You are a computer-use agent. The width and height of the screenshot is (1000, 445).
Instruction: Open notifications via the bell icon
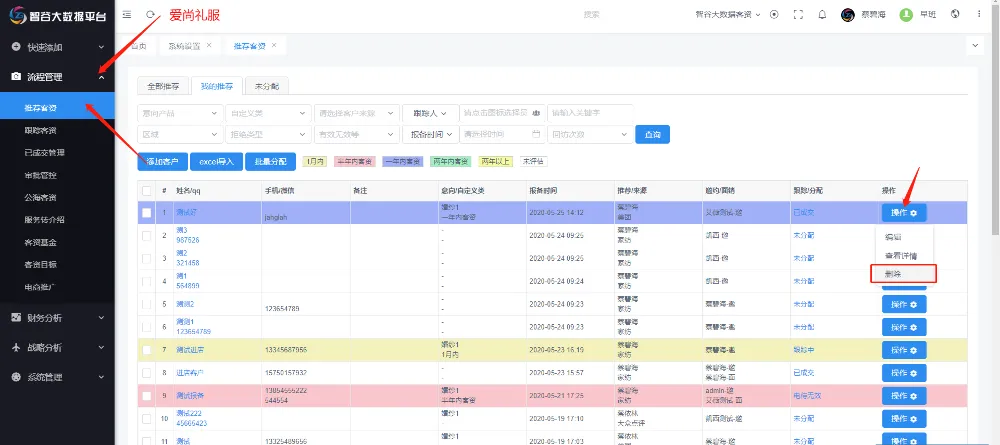coord(822,15)
